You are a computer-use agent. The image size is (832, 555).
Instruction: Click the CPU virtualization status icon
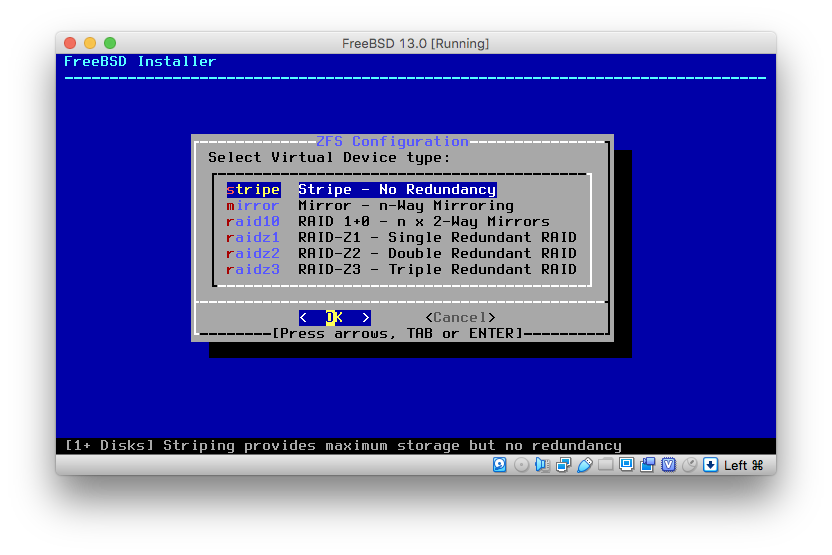(x=668, y=465)
